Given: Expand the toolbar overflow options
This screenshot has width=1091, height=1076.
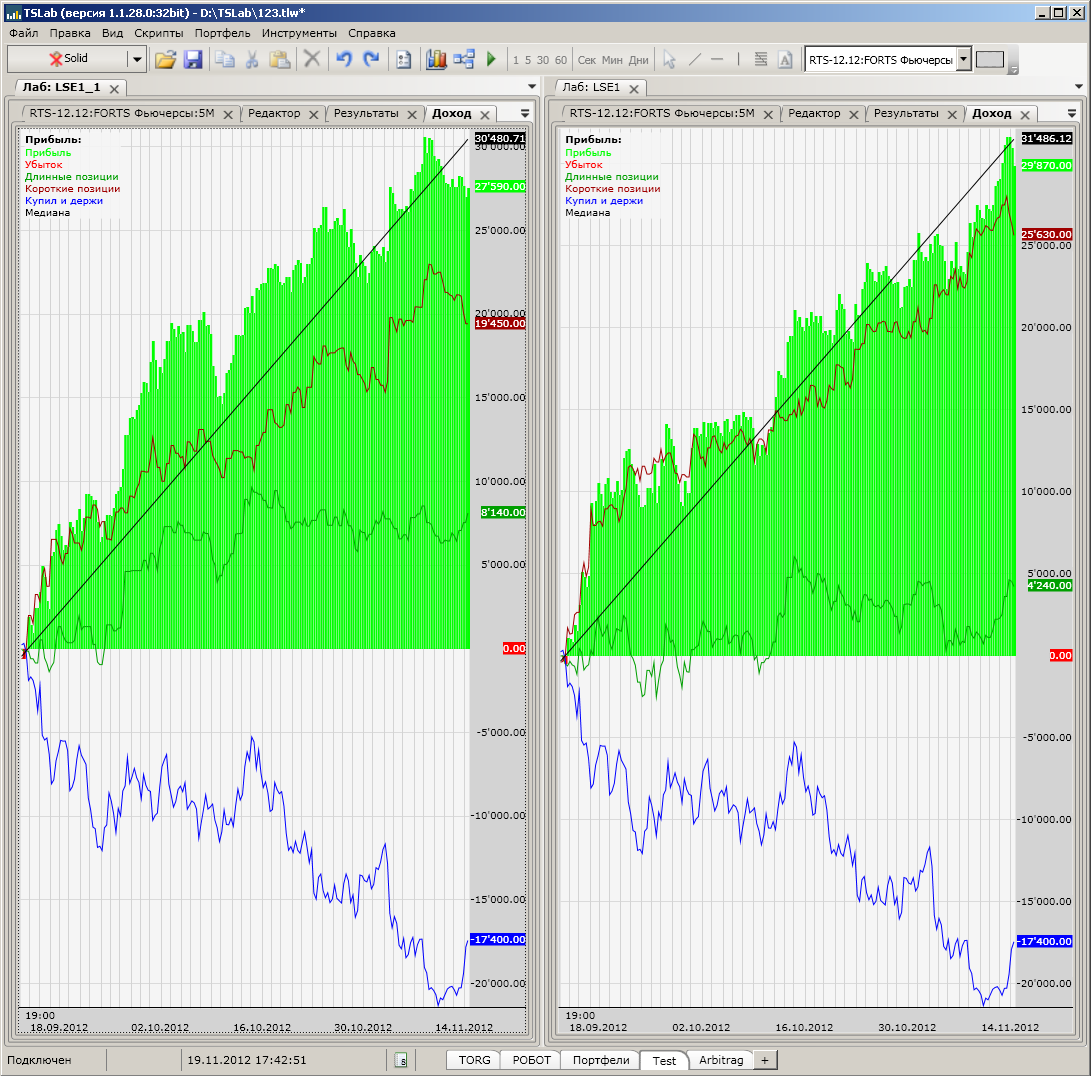Looking at the screenshot, I should point(1014,70).
